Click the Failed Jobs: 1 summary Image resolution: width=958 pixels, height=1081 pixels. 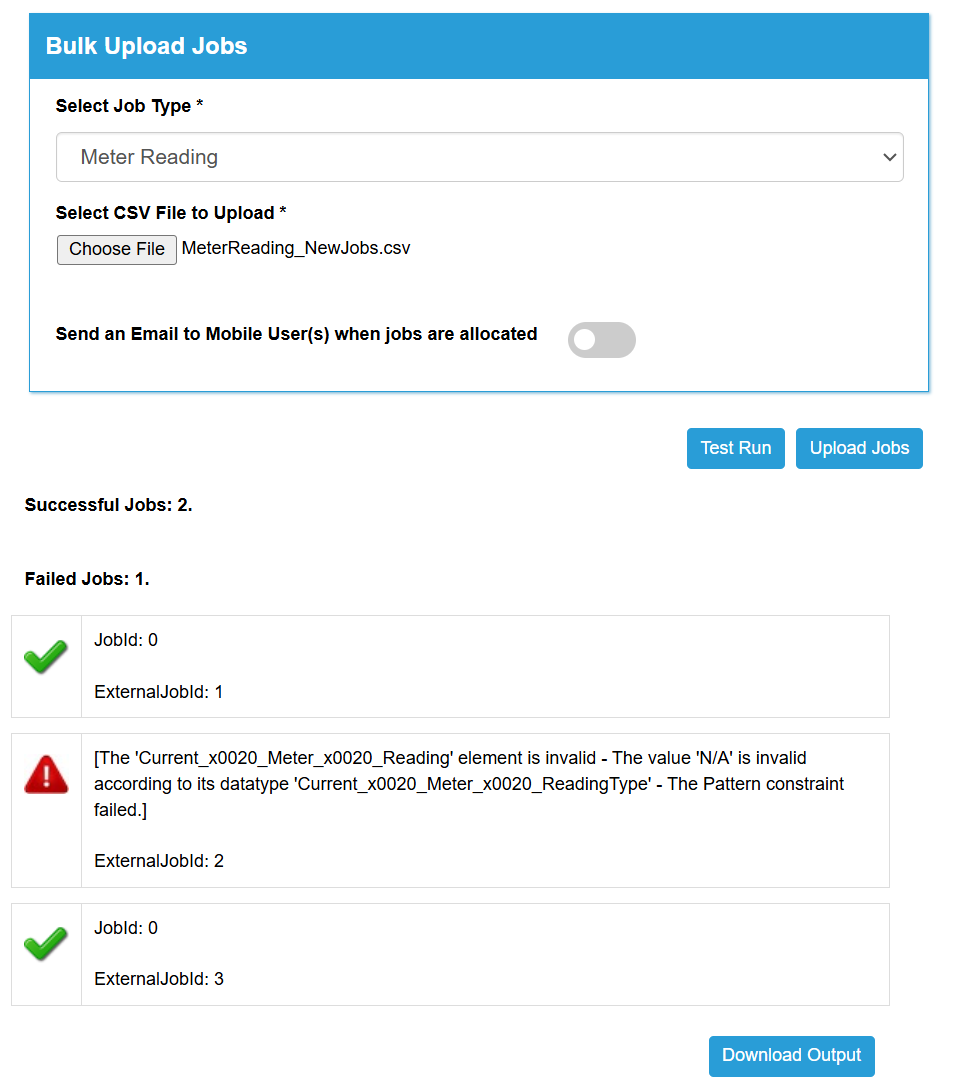(x=87, y=578)
